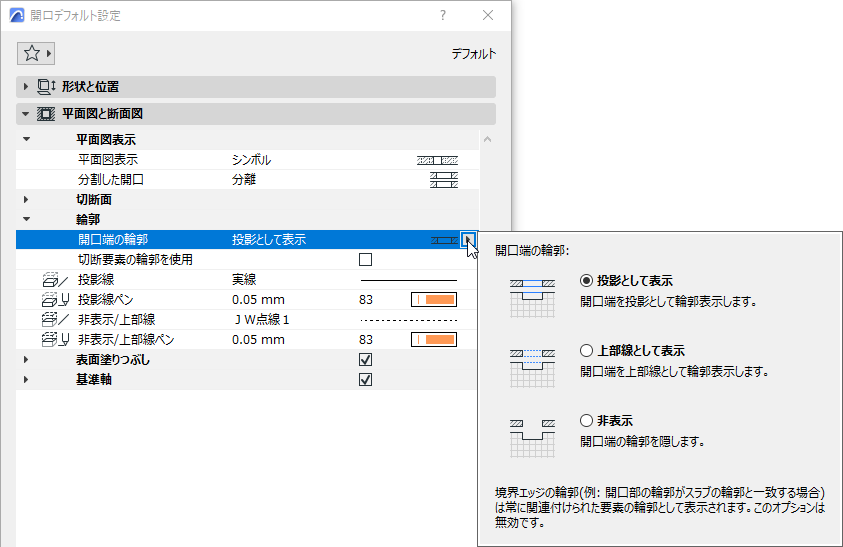Select 投影として表示 radio button

click(587, 281)
